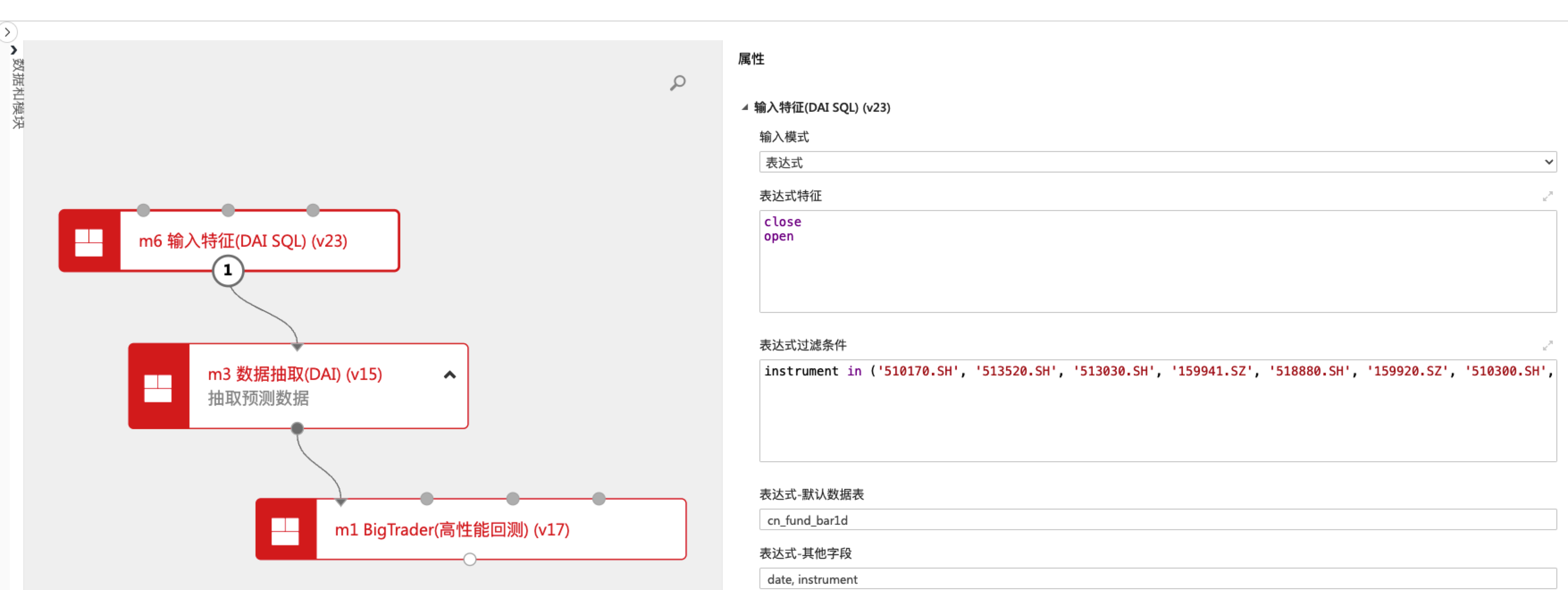The image size is (1568, 590).
Task: Select the m6 输入特征(DAI SQL) (v23) node
Action: [x=229, y=241]
